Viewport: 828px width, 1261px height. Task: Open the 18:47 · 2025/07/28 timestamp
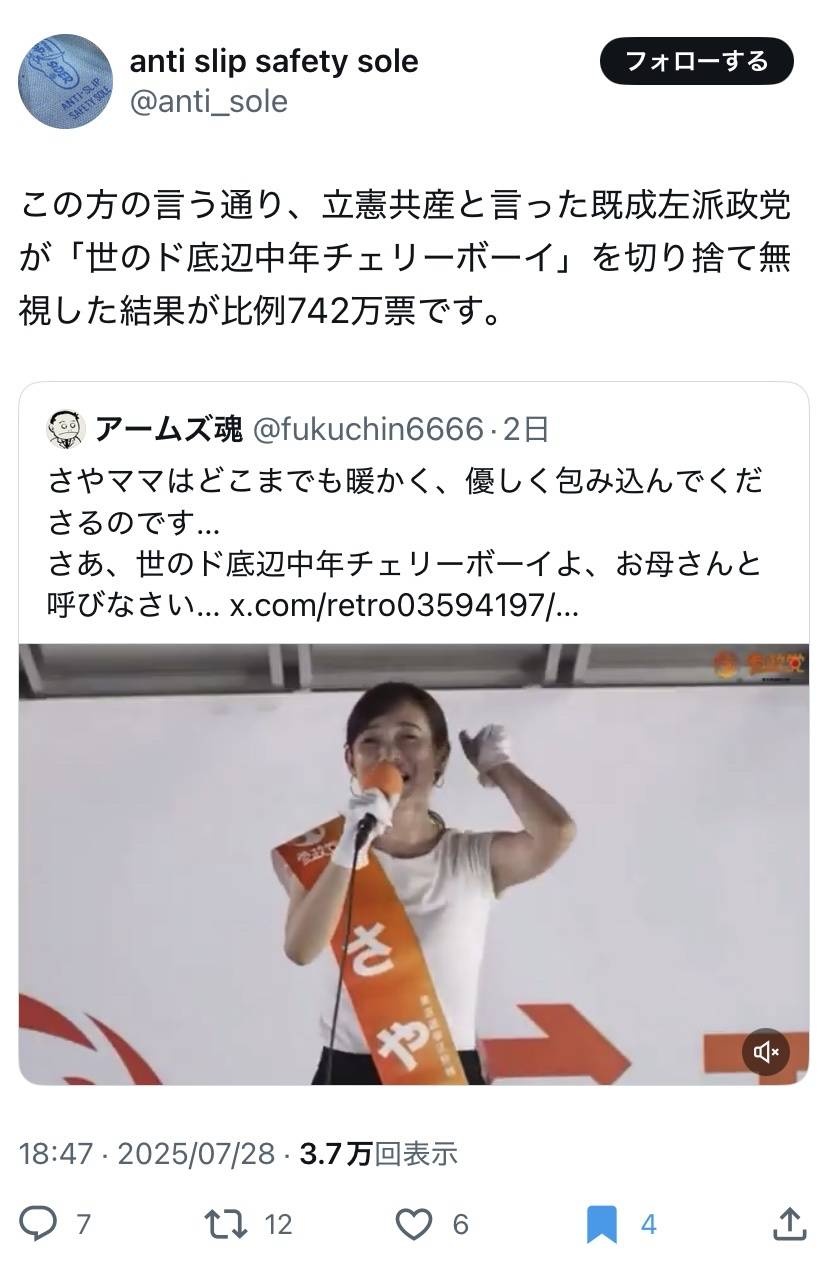coord(147,1153)
